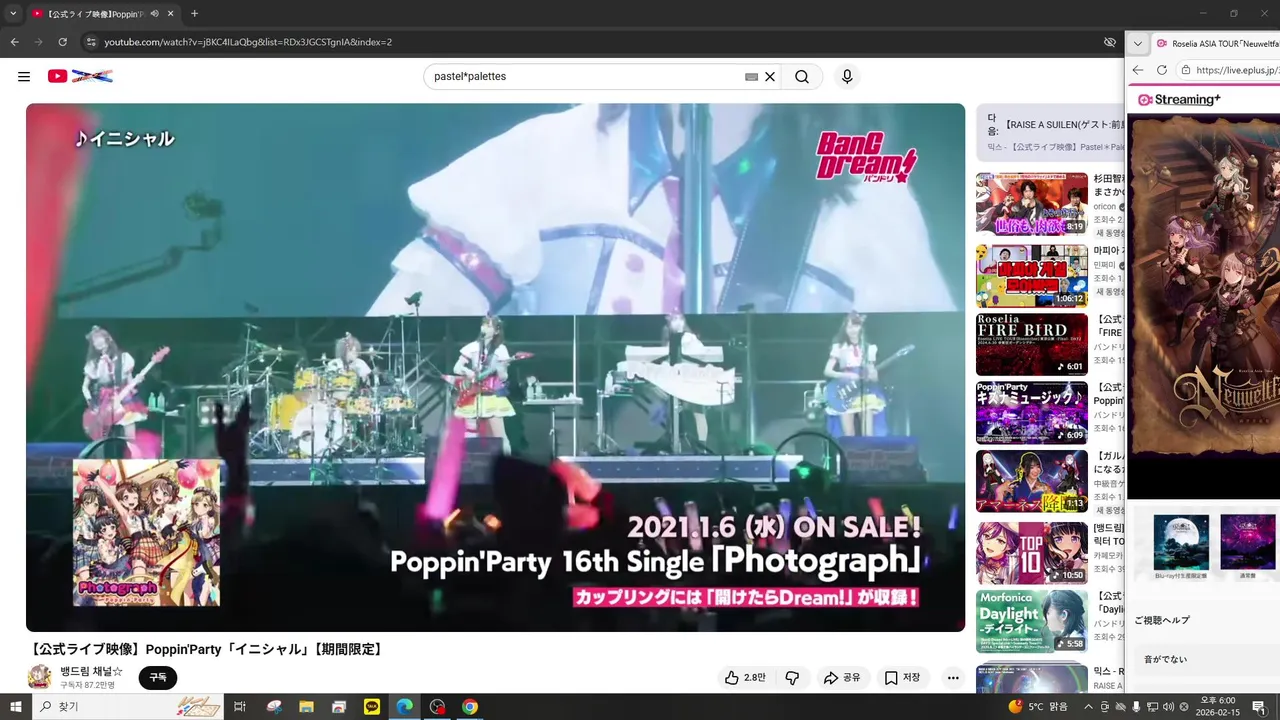Image resolution: width=1280 pixels, height=720 pixels.
Task: Open the oricon video thumbnail with 8:19 duration
Action: point(1031,204)
